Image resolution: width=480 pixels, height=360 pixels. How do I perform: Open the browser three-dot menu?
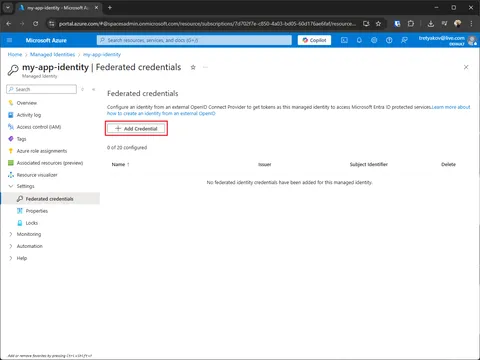471,24
